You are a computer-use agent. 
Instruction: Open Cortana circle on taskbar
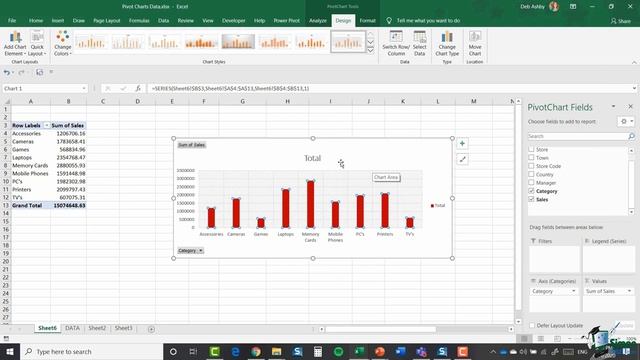173,351
